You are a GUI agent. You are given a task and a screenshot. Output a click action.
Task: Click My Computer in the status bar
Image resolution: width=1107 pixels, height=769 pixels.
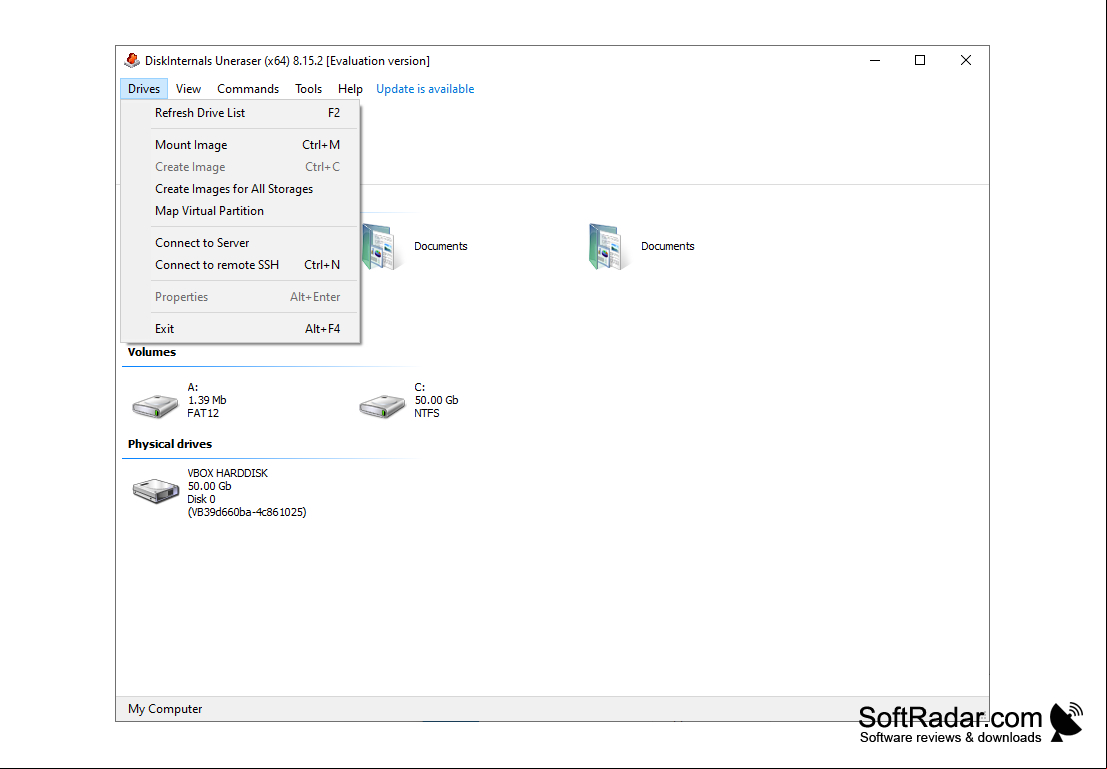[x=165, y=709]
